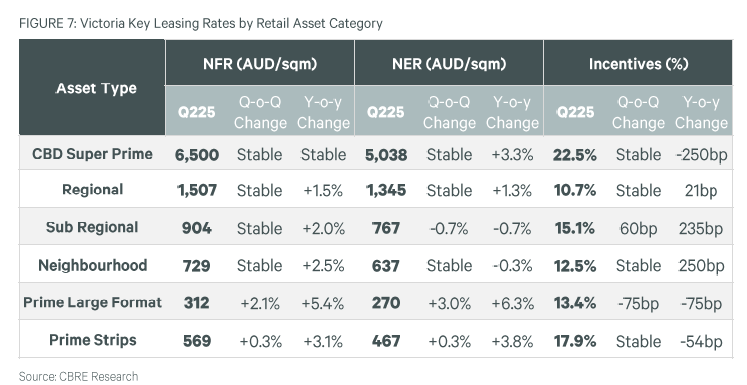Click the Prime Large Format row label

click(x=92, y=303)
